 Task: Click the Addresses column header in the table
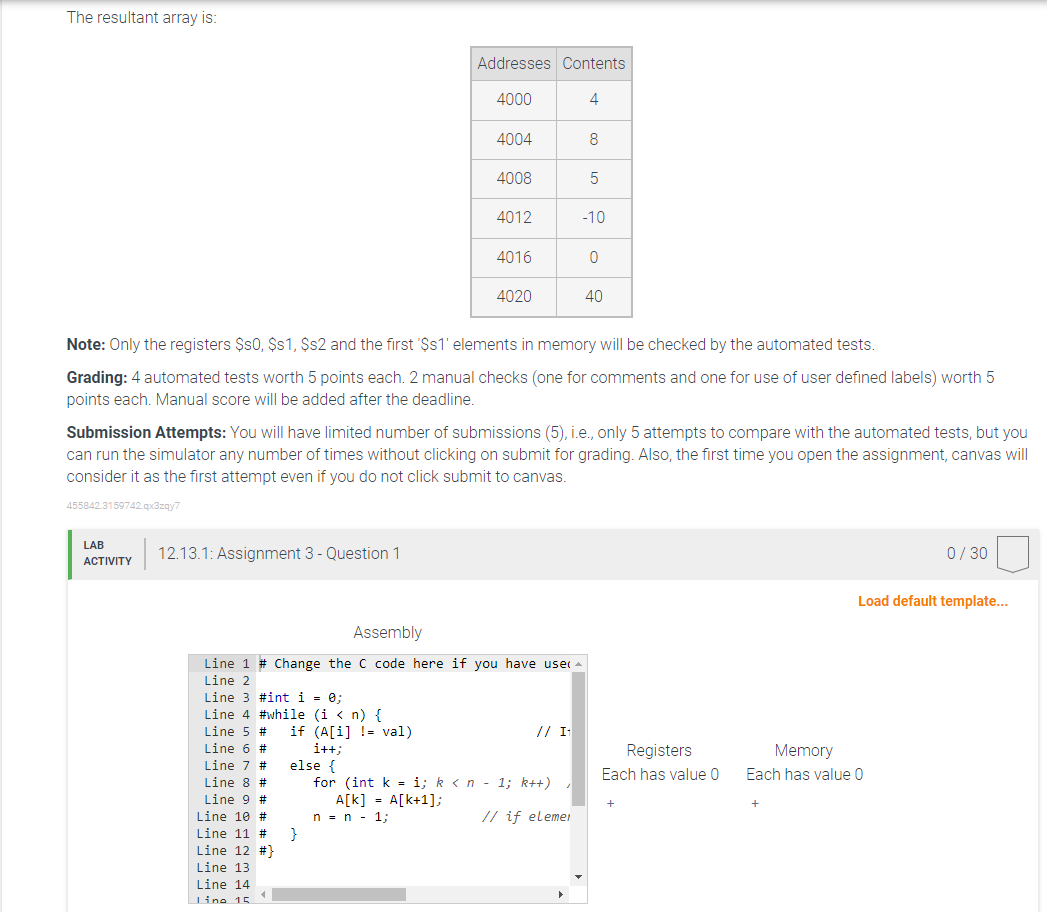click(513, 63)
